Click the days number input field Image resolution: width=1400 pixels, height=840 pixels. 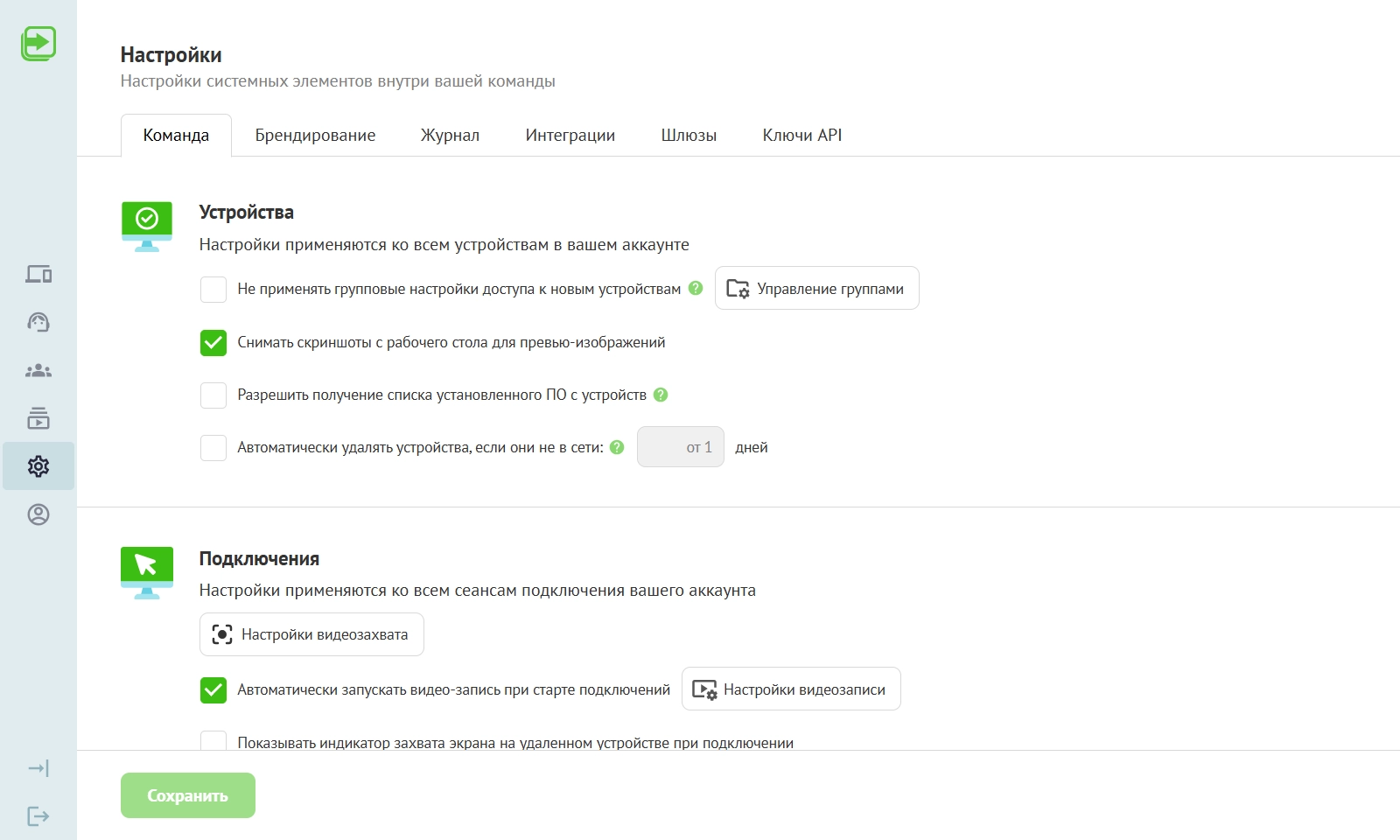(x=681, y=447)
